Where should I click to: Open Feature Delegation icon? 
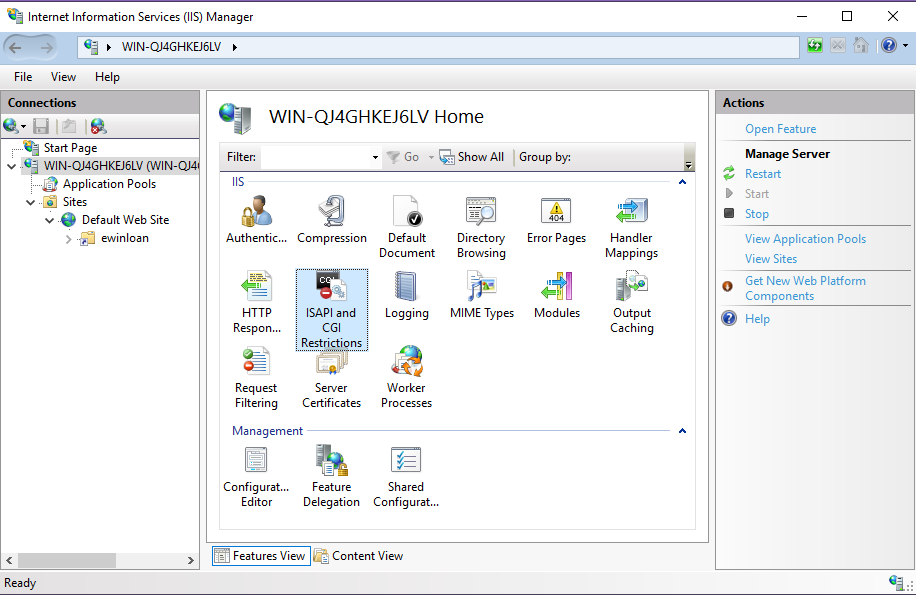(x=331, y=476)
